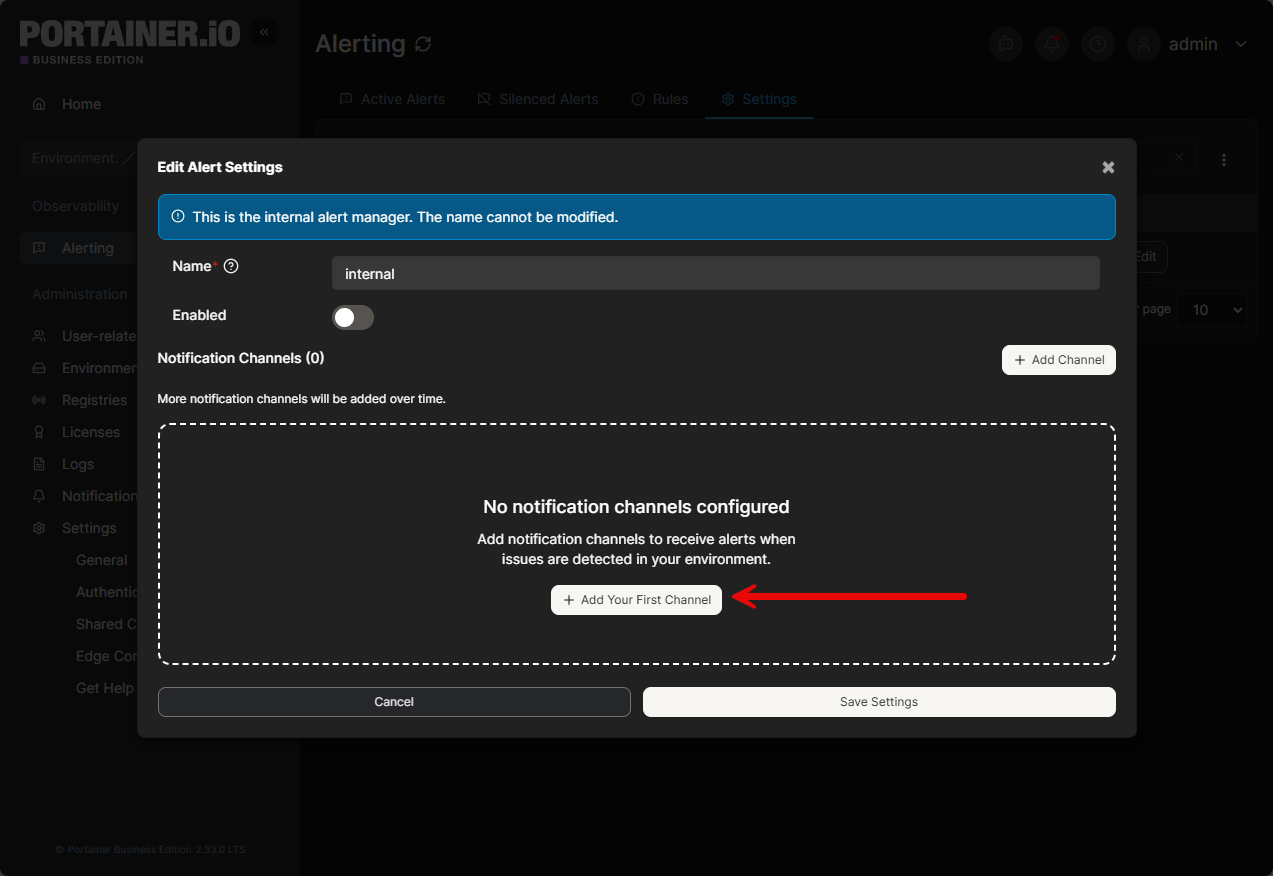This screenshot has width=1273, height=876.
Task: Click the refresh icon next to Alerting
Action: click(423, 44)
